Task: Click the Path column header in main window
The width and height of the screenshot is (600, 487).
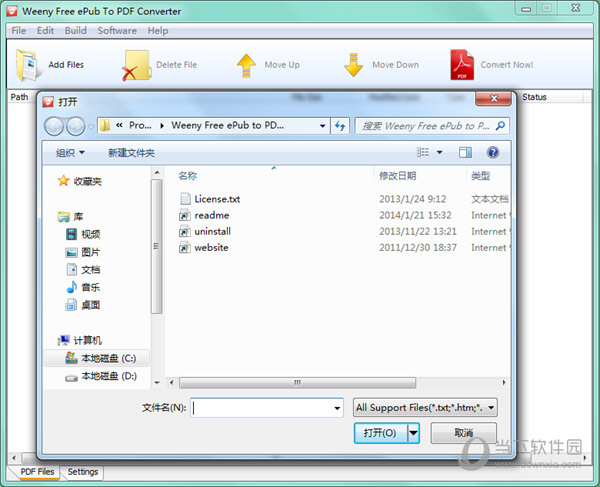Action: (20, 97)
